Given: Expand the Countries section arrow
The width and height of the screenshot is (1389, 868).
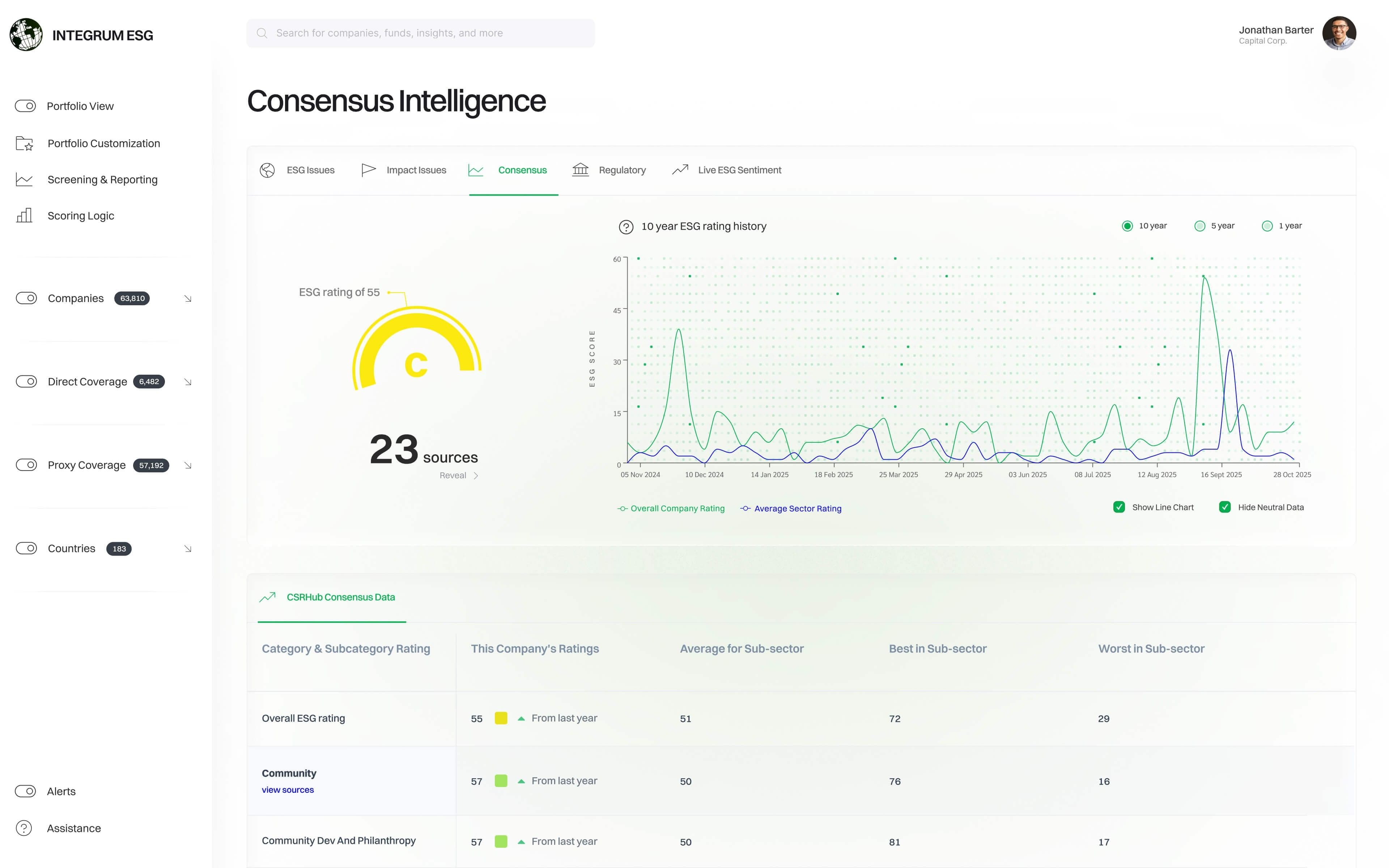Looking at the screenshot, I should coord(188,549).
